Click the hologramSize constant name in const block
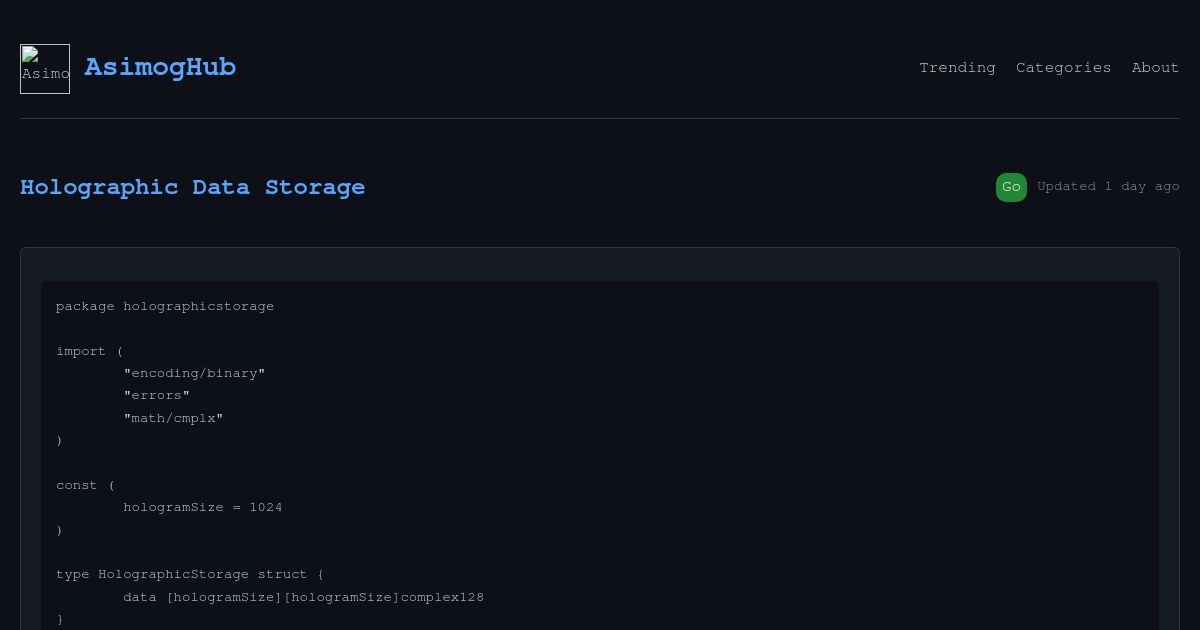 pyautogui.click(x=173, y=508)
